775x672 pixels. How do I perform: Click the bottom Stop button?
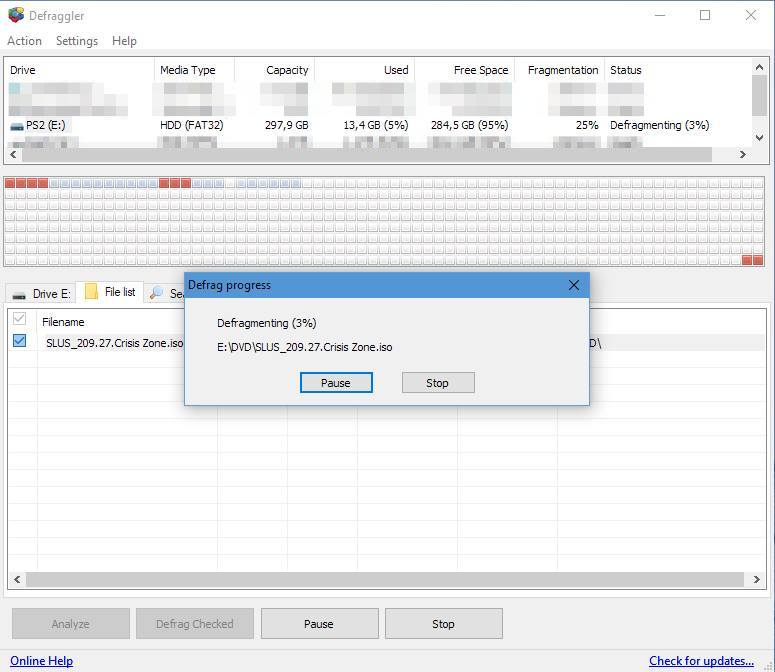click(x=443, y=624)
